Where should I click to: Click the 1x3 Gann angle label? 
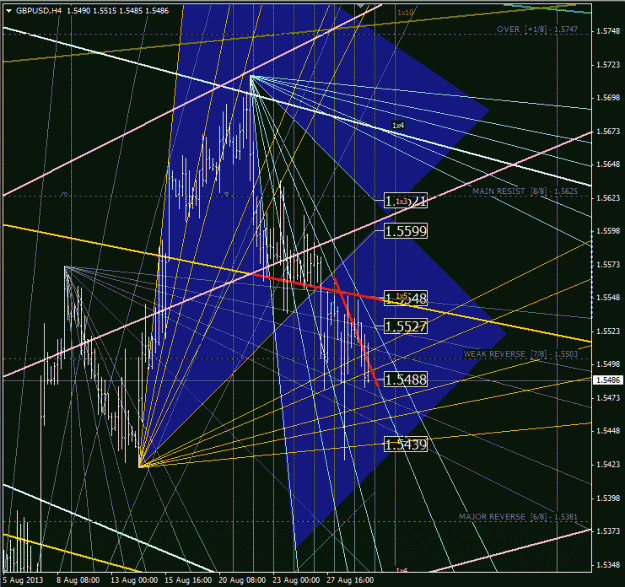402,201
